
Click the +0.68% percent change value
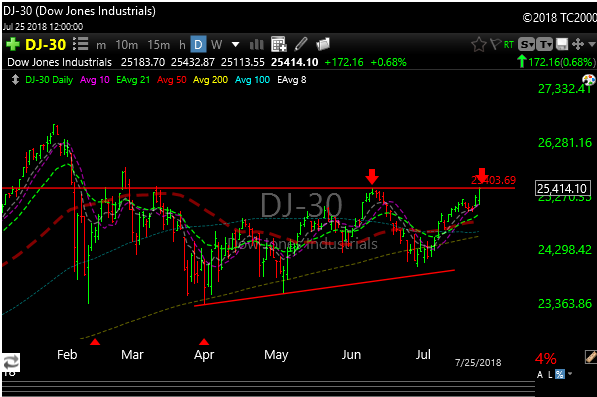[x=388, y=62]
